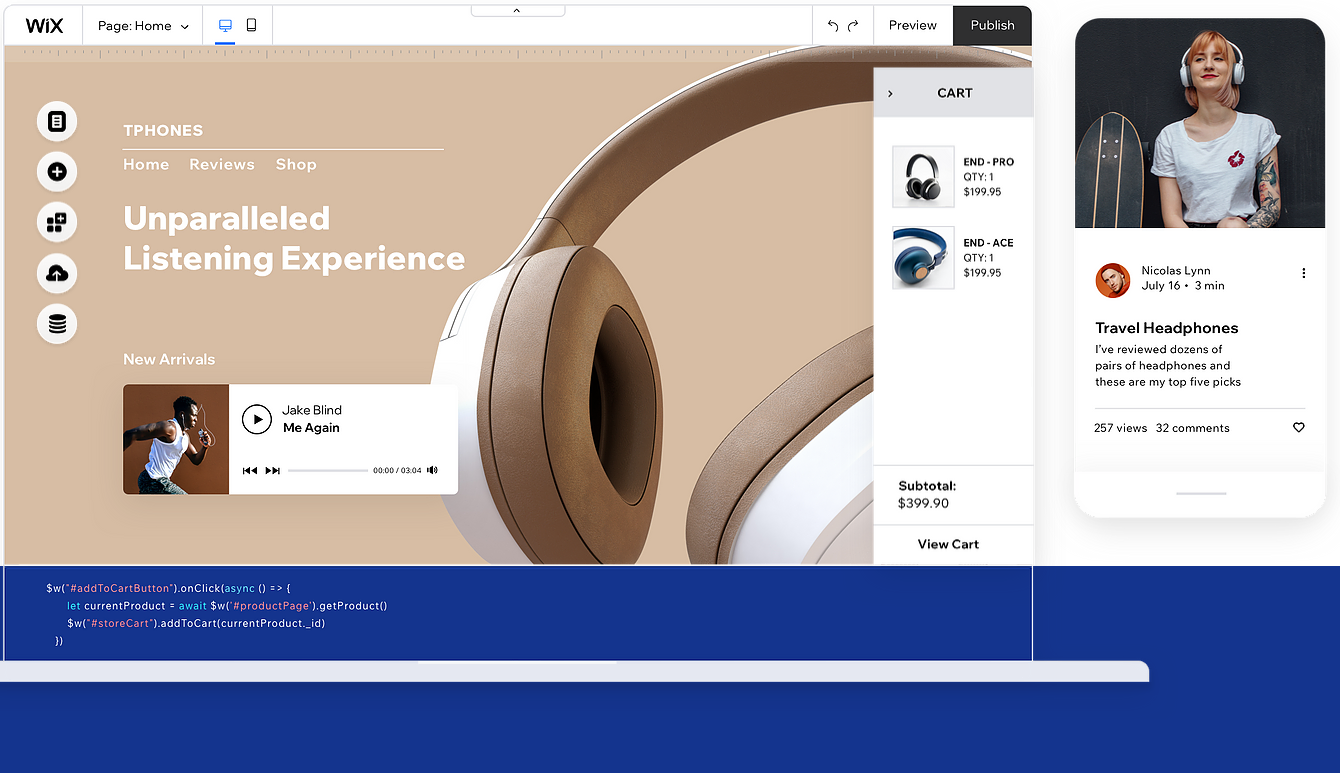Open the Travel Headphones post title
This screenshot has height=773, width=1340.
pyautogui.click(x=1167, y=328)
